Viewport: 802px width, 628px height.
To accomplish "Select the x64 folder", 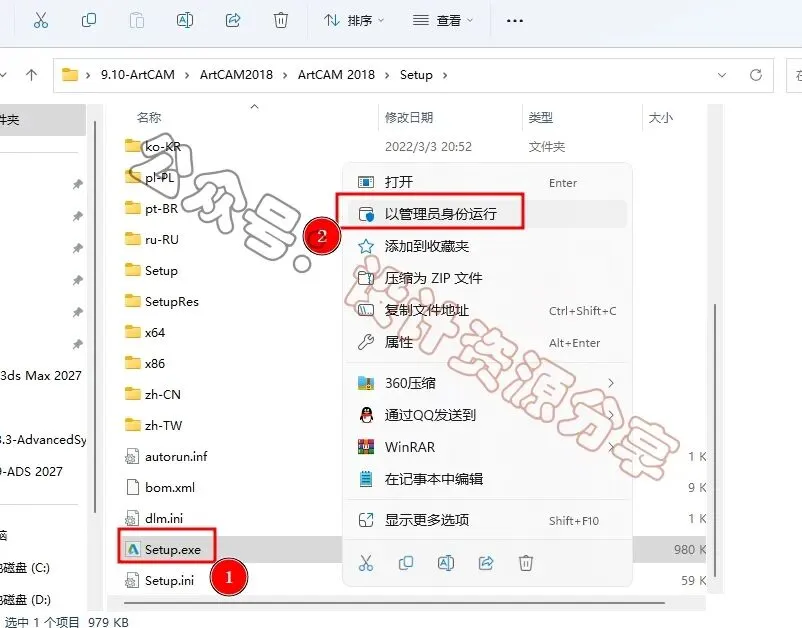I will (x=154, y=332).
